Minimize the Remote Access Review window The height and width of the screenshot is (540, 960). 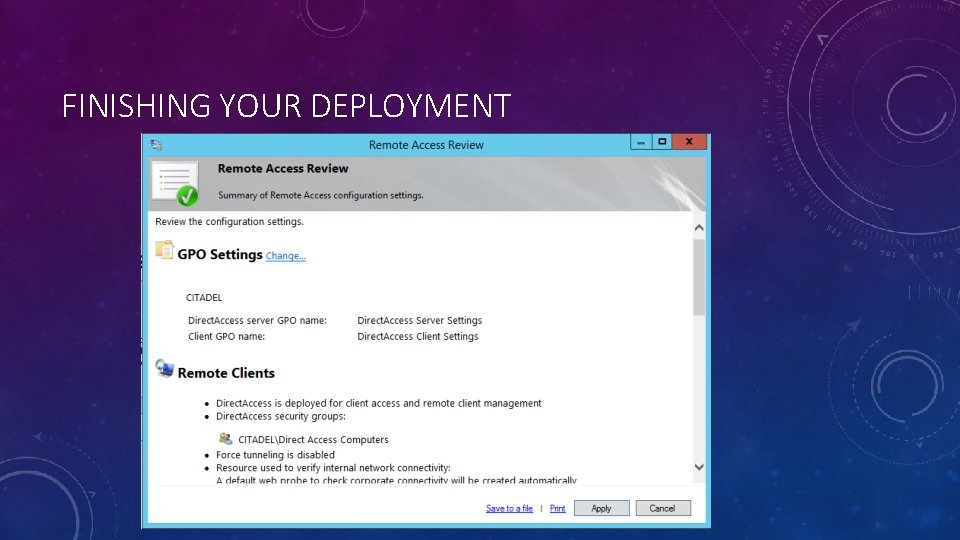pos(640,142)
